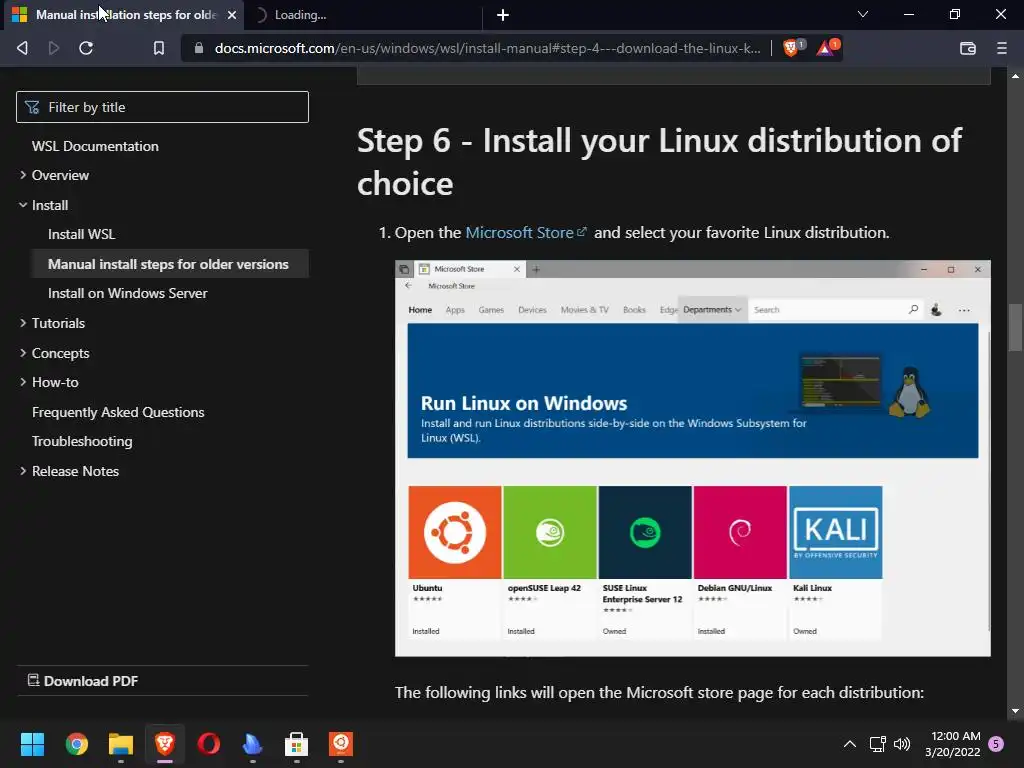Viewport: 1024px width, 768px height.
Task: Expand the How-to section
Action: pyautogui.click(x=49, y=382)
